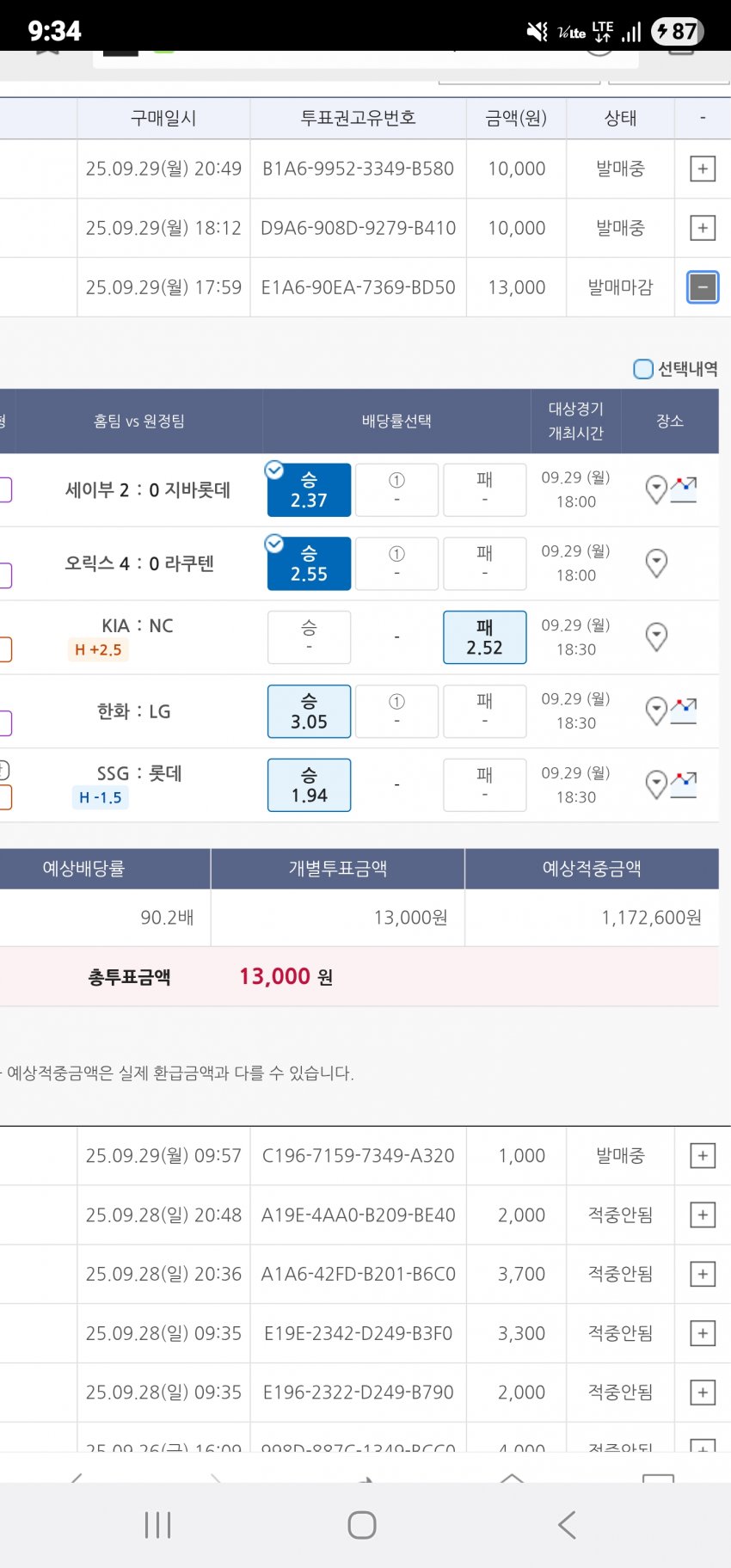Tap location pin for KIA vs NC
This screenshot has width=731, height=1568.
click(656, 637)
